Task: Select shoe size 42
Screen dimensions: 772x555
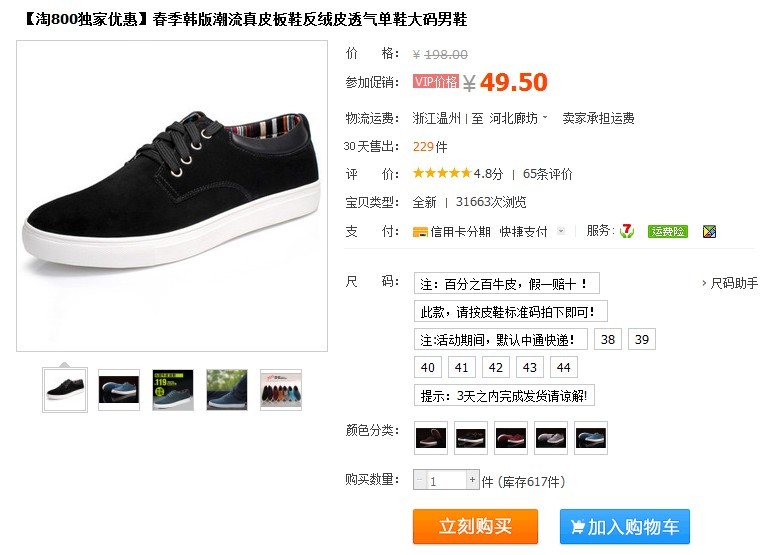Action: [495, 367]
